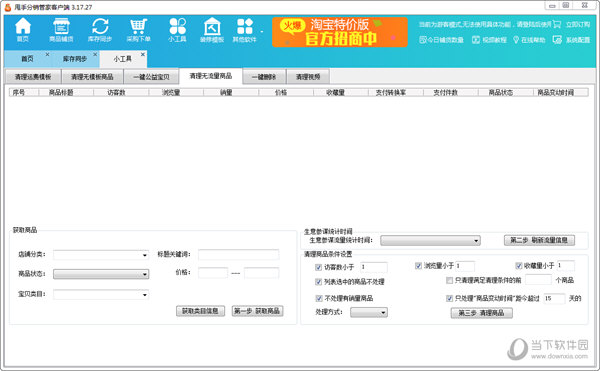This screenshot has width=600, height=371.
Task: Switch to the 库存同步 page tab
Action: coord(75,59)
